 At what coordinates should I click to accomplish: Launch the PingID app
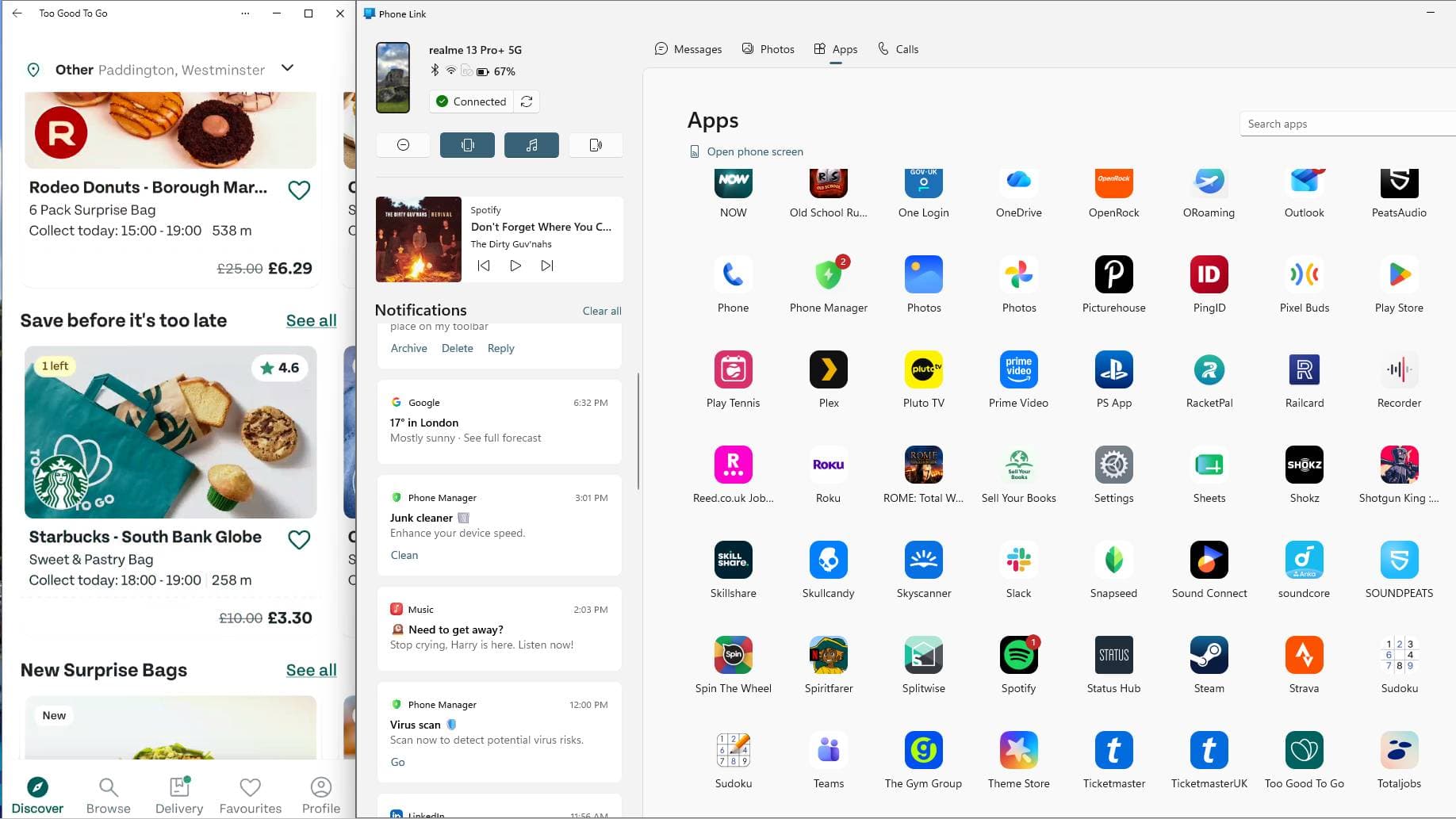[x=1209, y=274]
